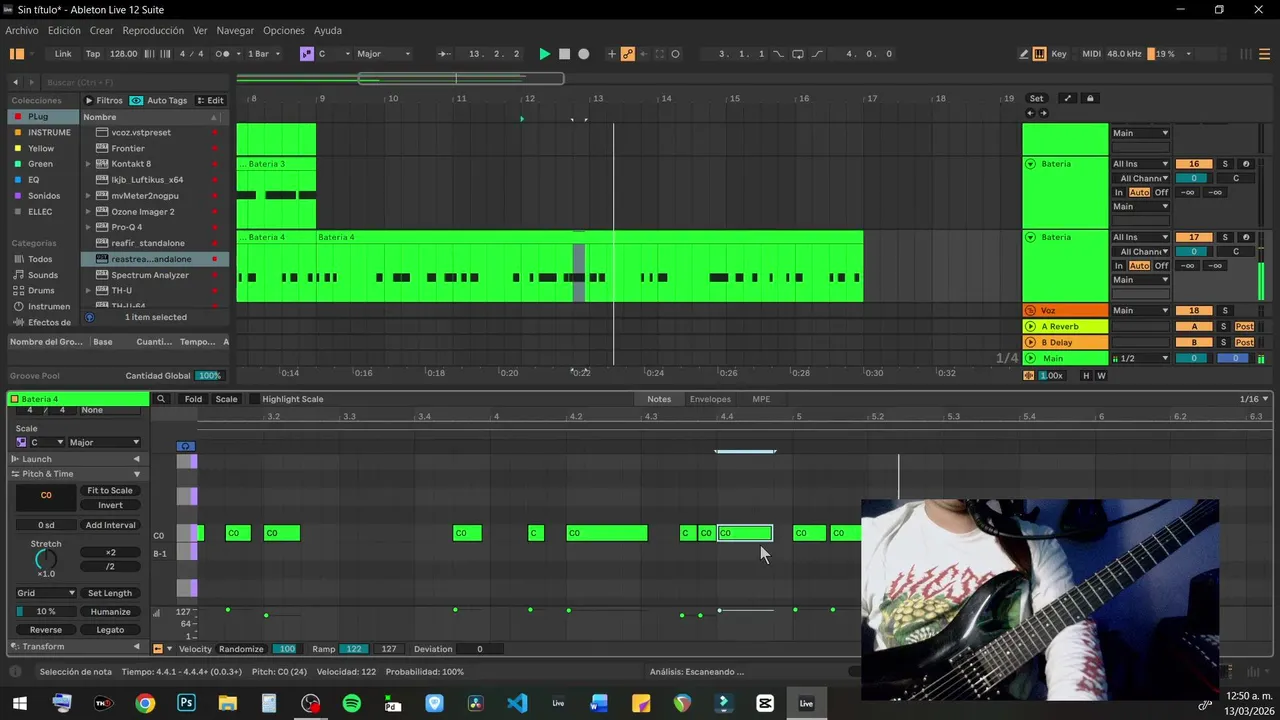
Task: Click the Lock Envelopes padlock icon
Action: click(1090, 98)
